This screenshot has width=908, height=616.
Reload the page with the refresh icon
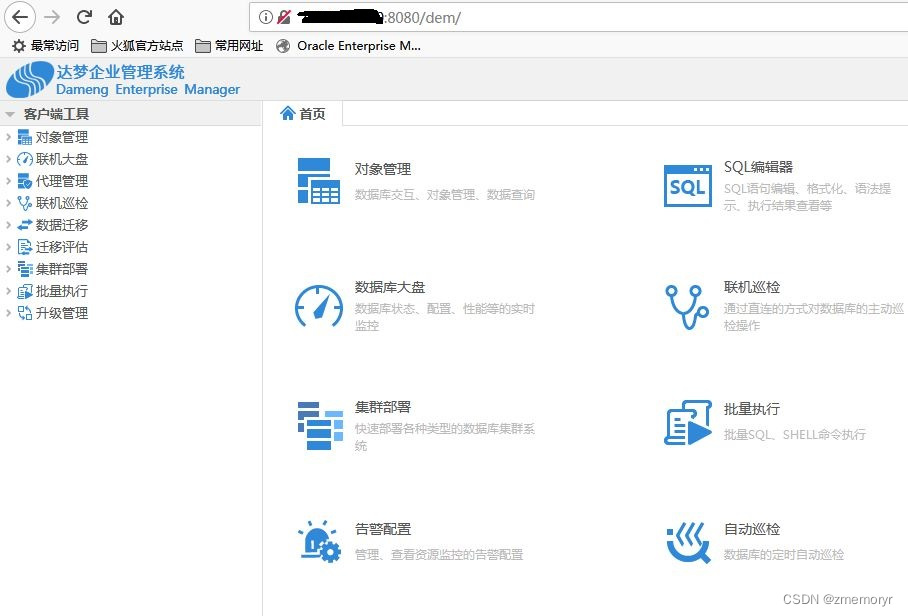[84, 17]
